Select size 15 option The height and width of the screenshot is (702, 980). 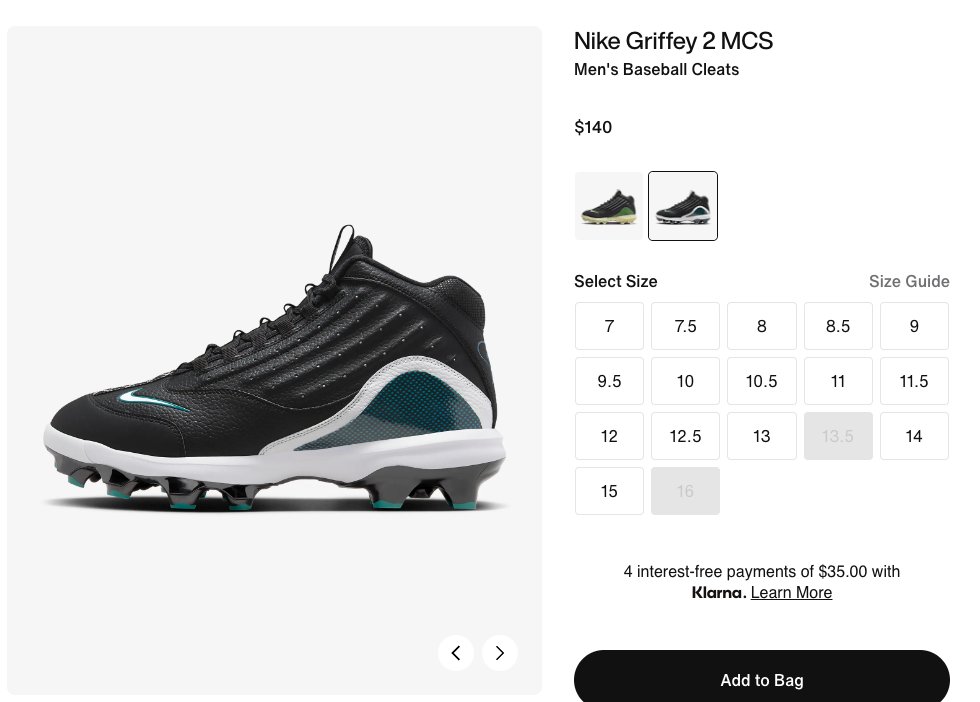point(609,491)
